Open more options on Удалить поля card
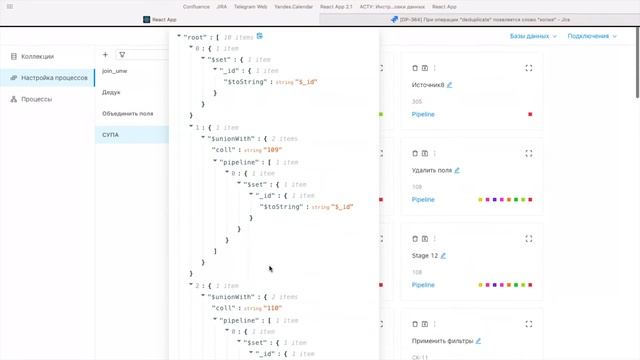 (x=435, y=153)
